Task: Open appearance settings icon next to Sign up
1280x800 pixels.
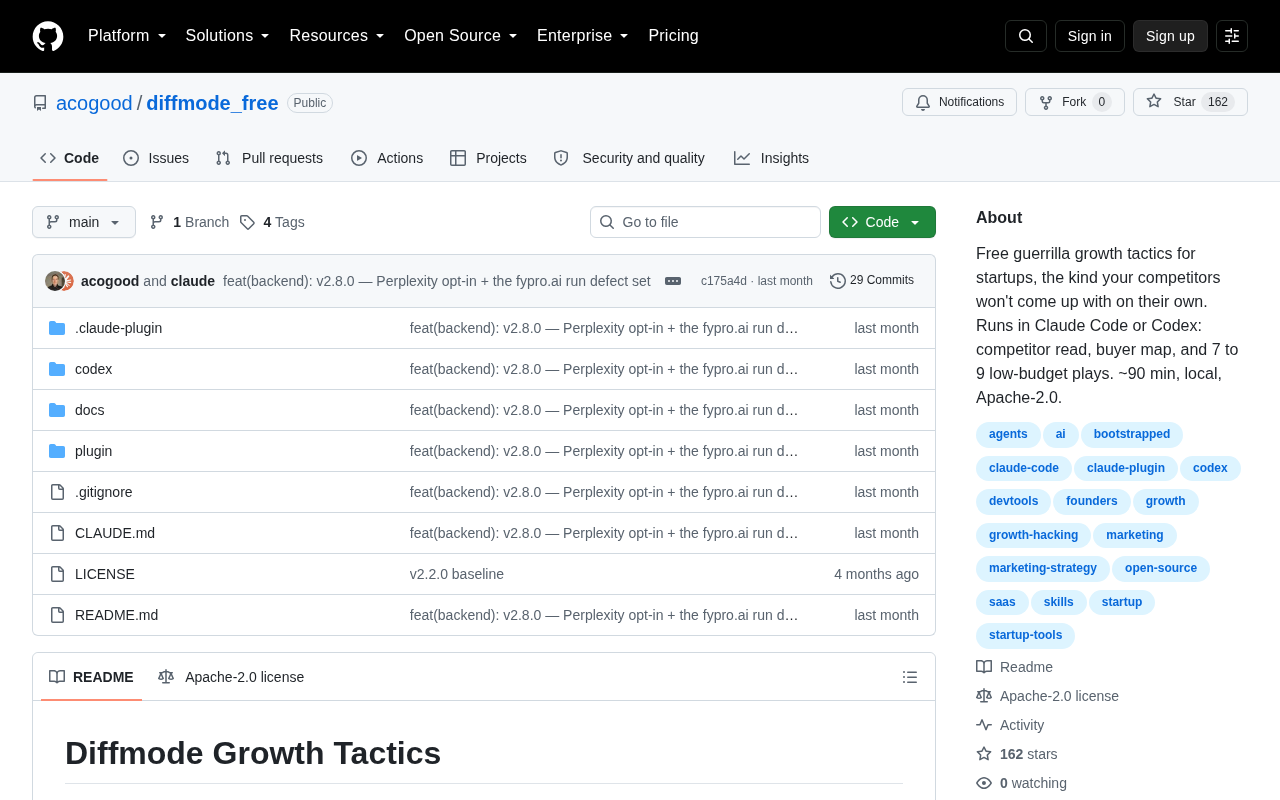Action: pos(1232,36)
